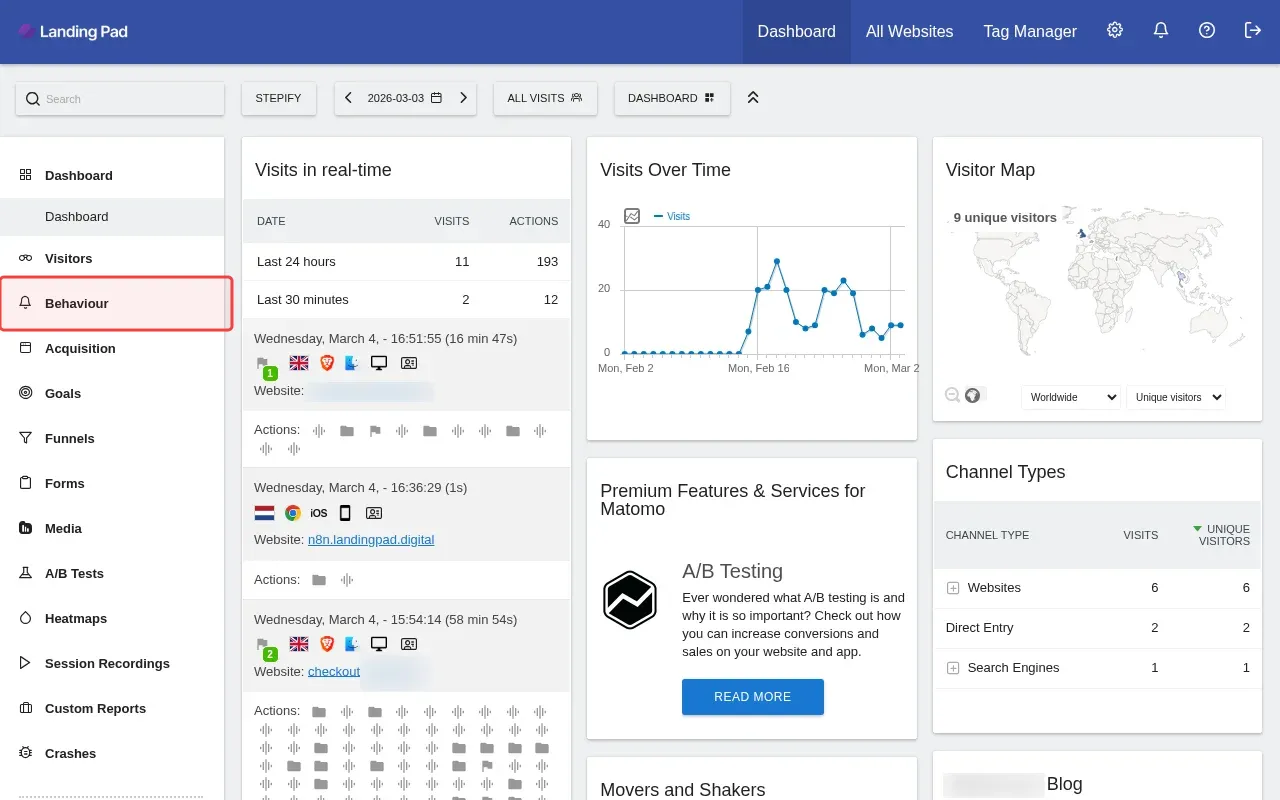Open Tag Manager from top menu

(x=1030, y=31)
